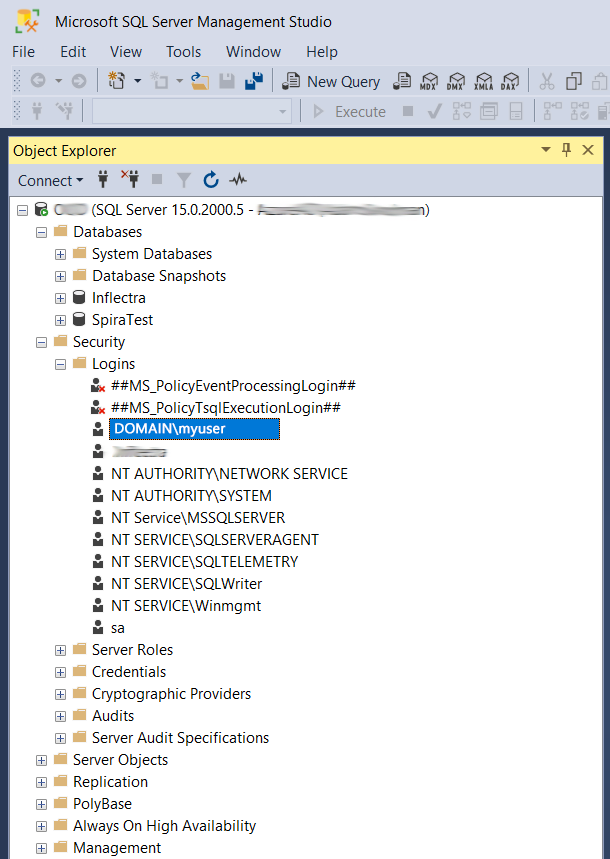
Task: Open the Tools menu
Action: click(x=183, y=51)
